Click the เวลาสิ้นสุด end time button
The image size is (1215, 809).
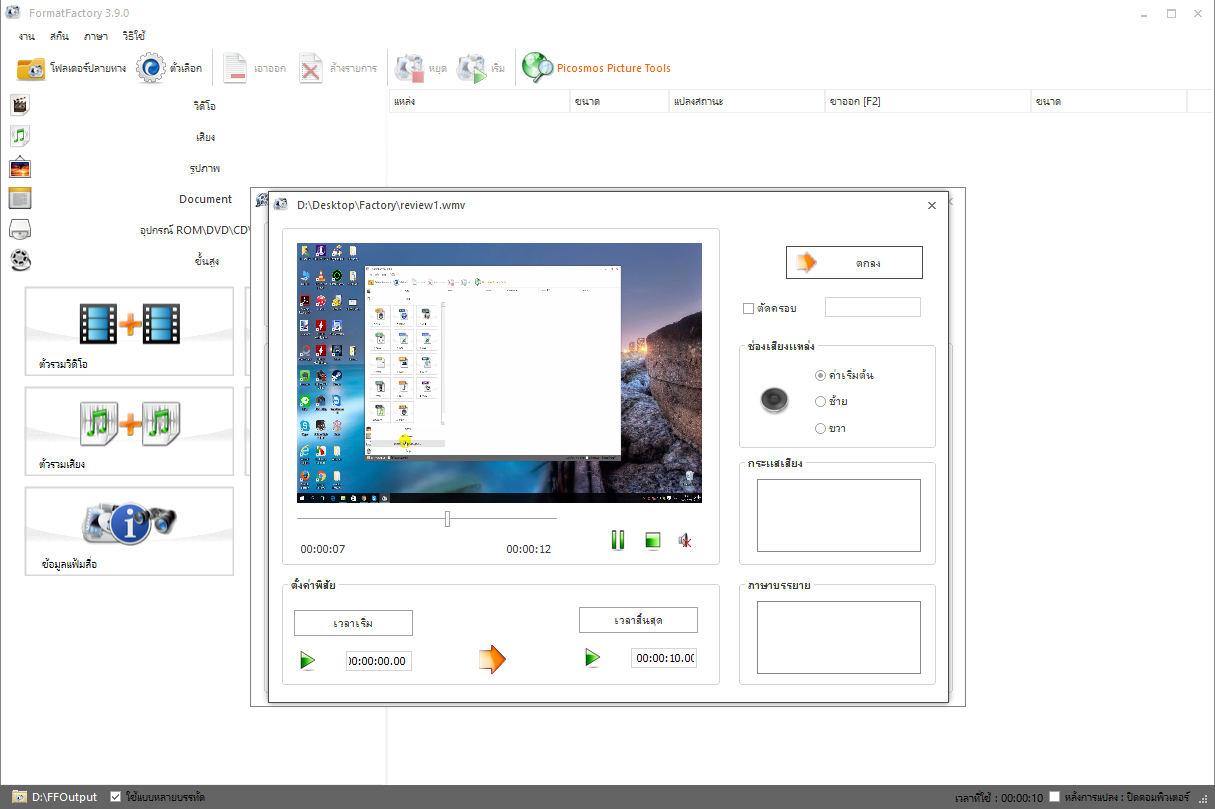[638, 620]
